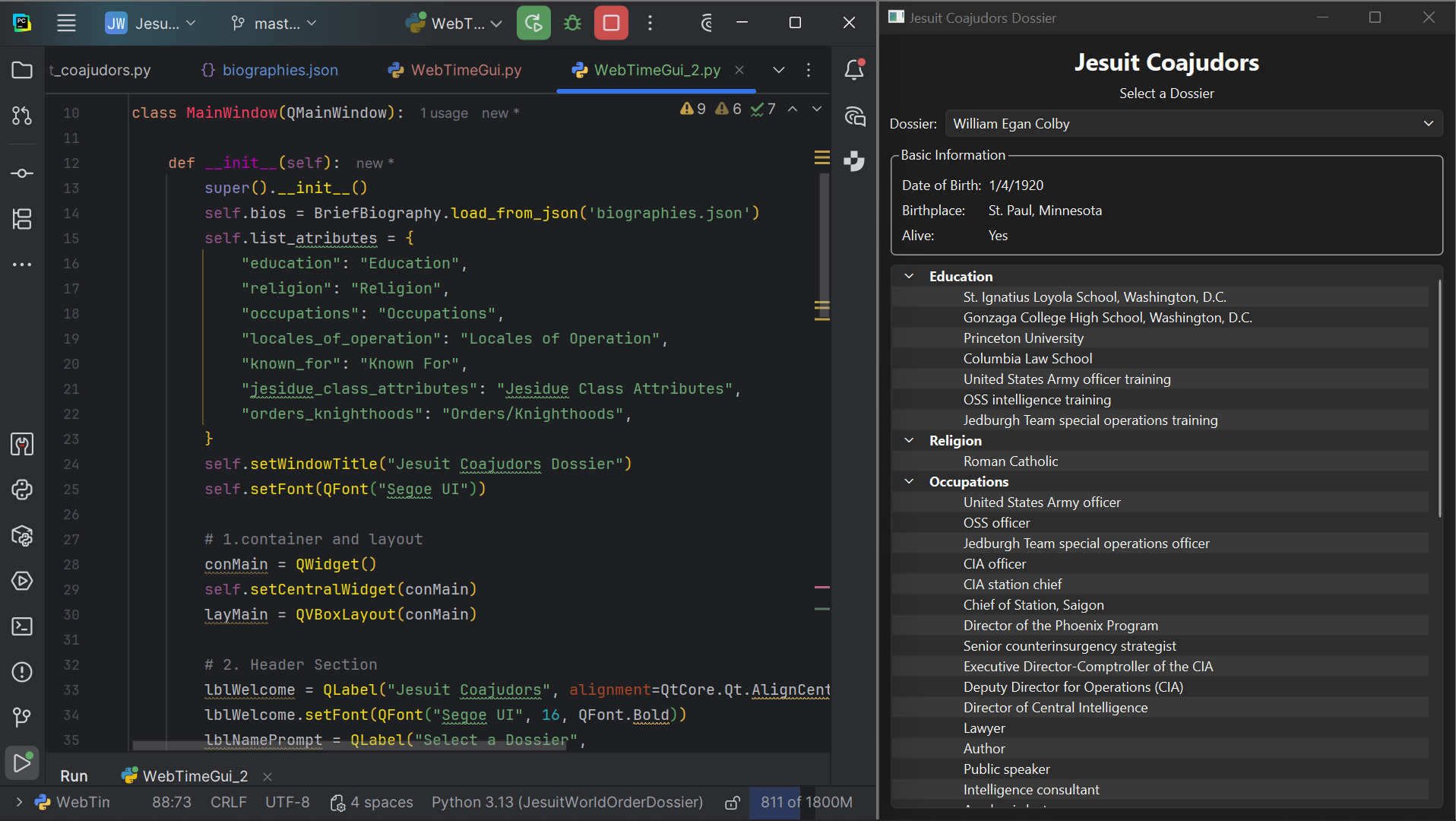Image resolution: width=1456 pixels, height=821 pixels.
Task: Open the Dossier combo box
Action: (1194, 124)
